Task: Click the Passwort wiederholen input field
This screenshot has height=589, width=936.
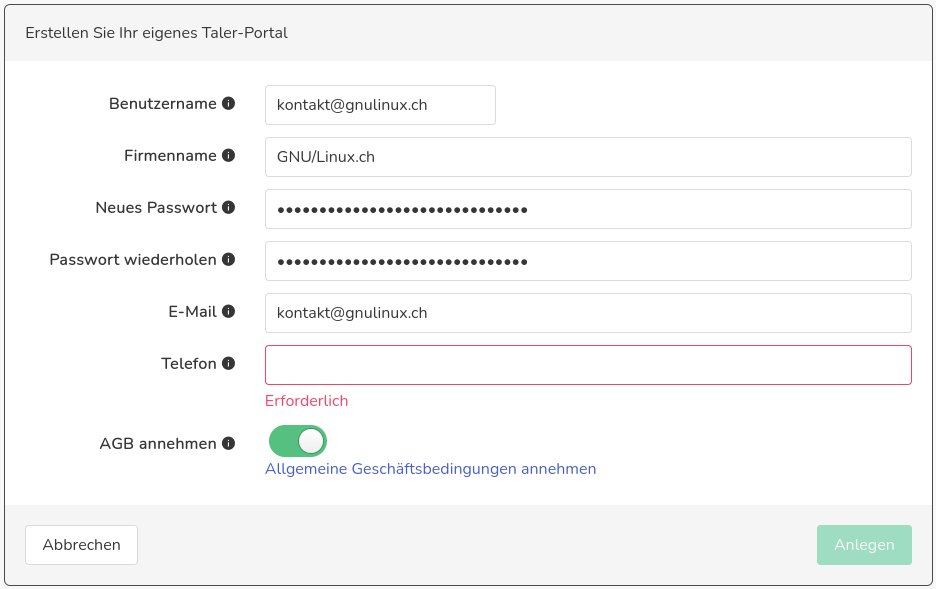Action: coord(588,261)
